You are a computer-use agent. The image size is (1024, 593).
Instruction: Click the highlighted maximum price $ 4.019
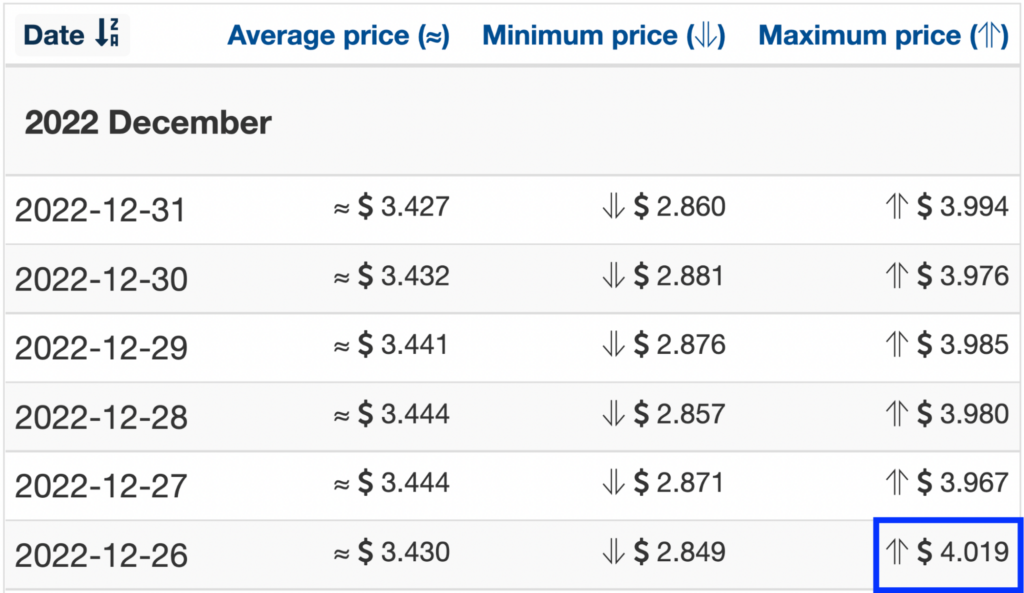[948, 554]
